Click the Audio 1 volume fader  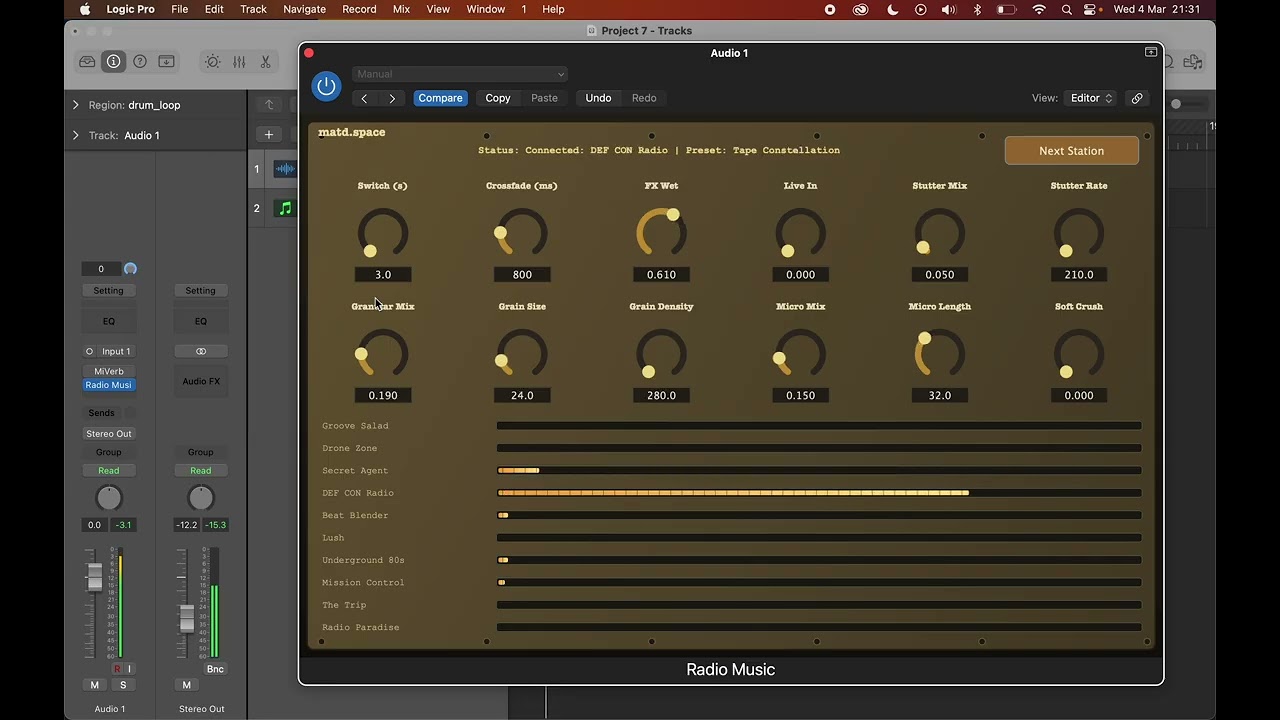pos(94,576)
